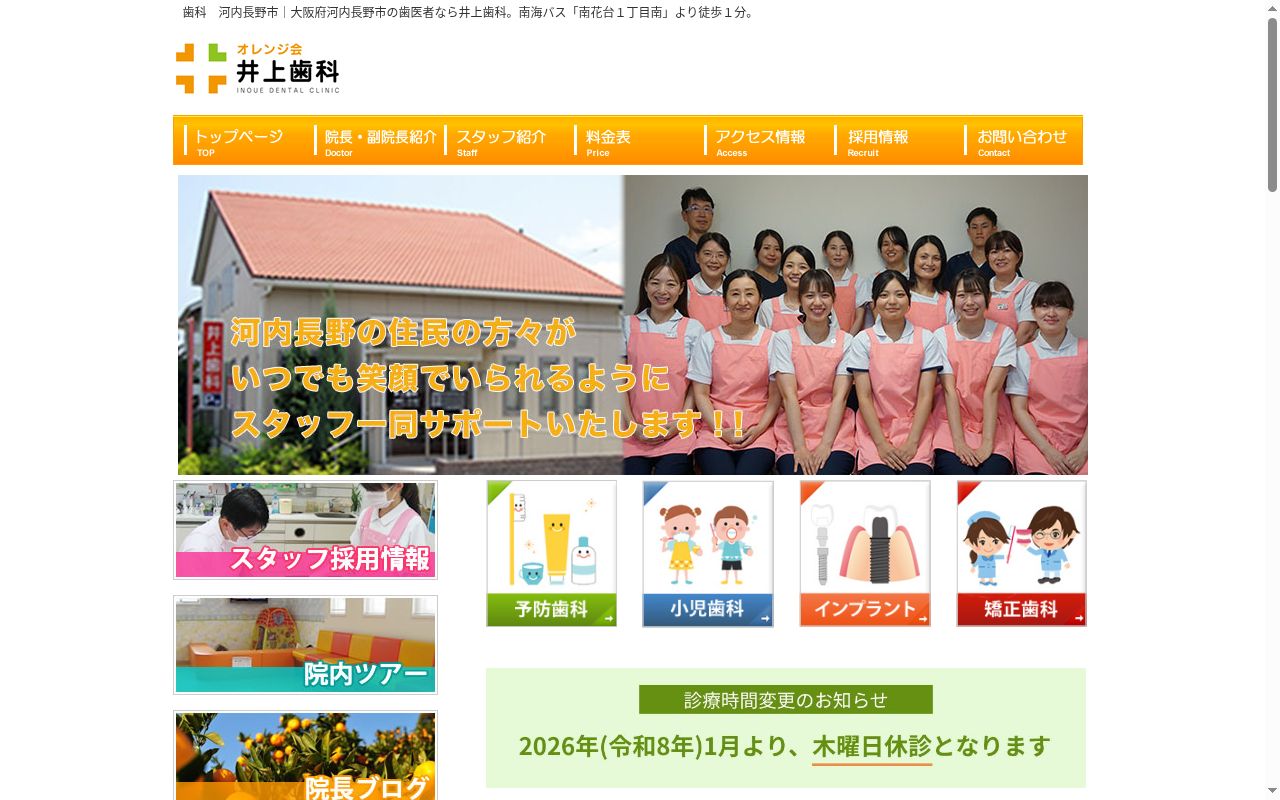This screenshot has height=800, width=1280.
Task: Select the 小児歯科 children icon card
Action: tap(708, 554)
